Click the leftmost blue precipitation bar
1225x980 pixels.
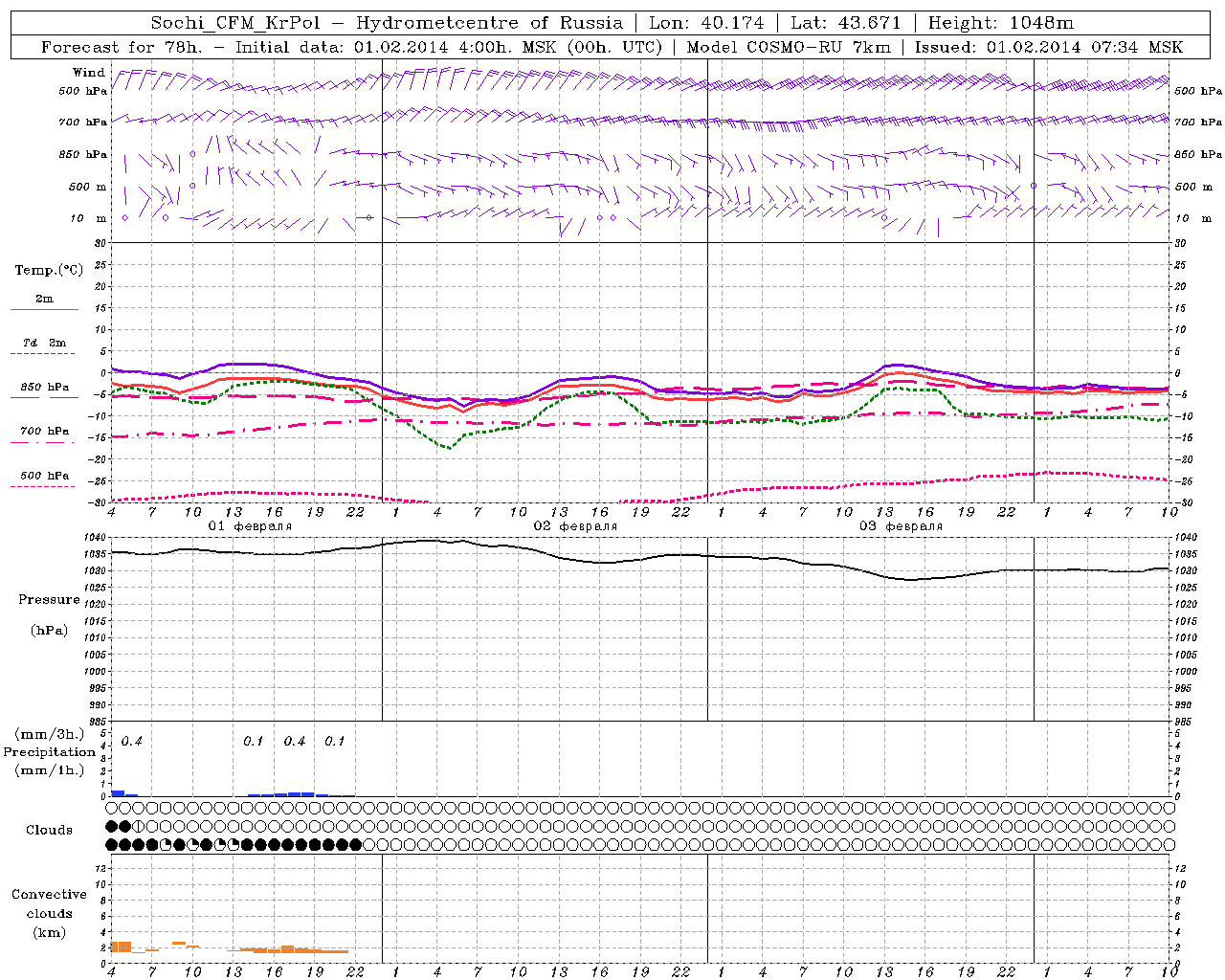point(118,792)
